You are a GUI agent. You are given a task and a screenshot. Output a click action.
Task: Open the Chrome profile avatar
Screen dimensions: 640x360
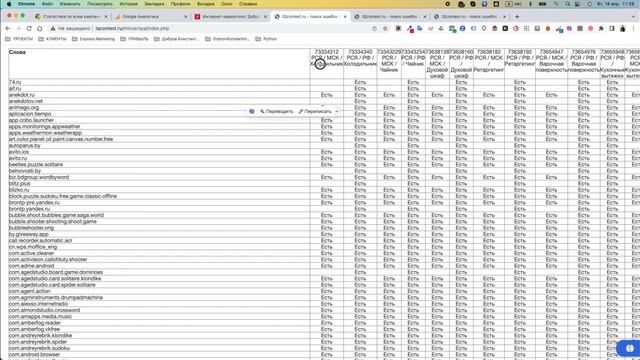(622, 29)
